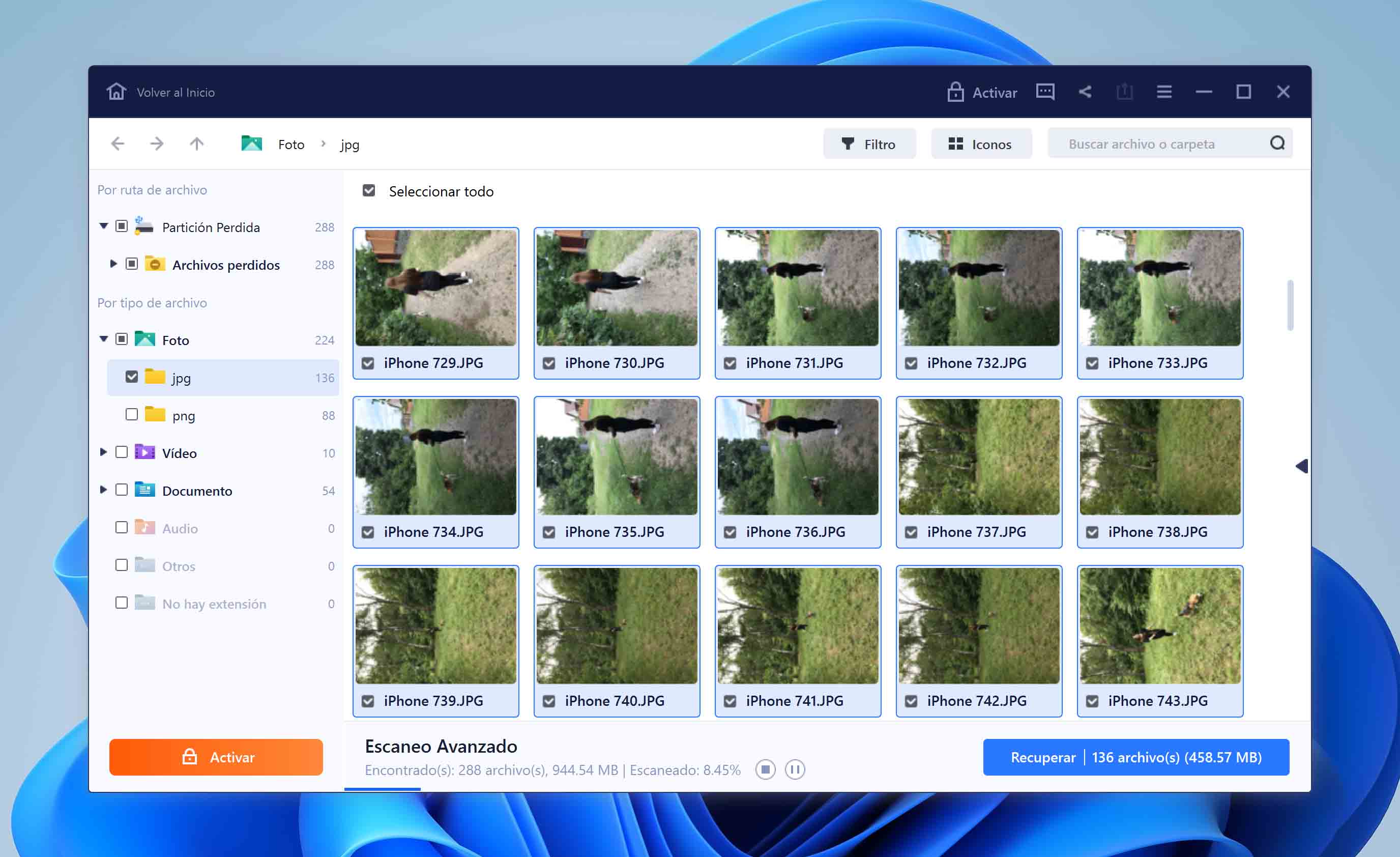Click the chat/comment toolbar icon
Viewport: 1400px width, 857px height.
(x=1045, y=92)
